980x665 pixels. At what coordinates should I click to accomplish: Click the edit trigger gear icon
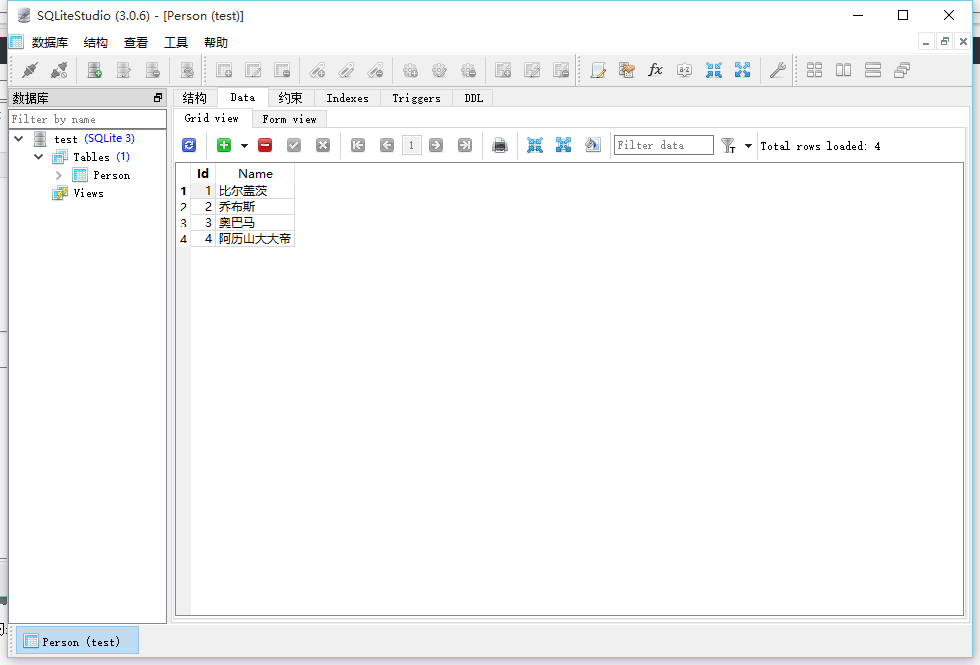pos(439,70)
